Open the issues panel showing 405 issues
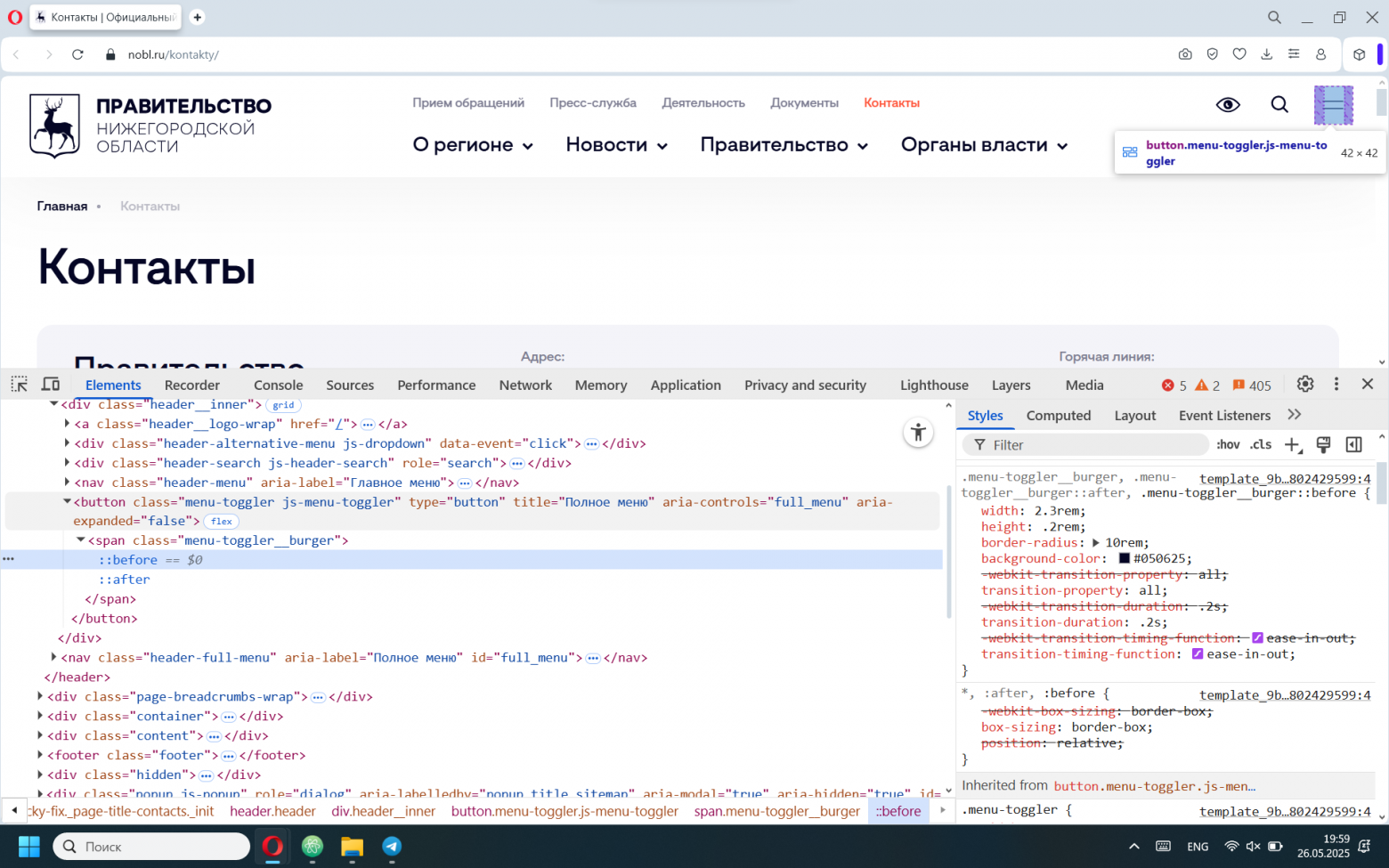This screenshot has height=868, width=1389. 1252,385
